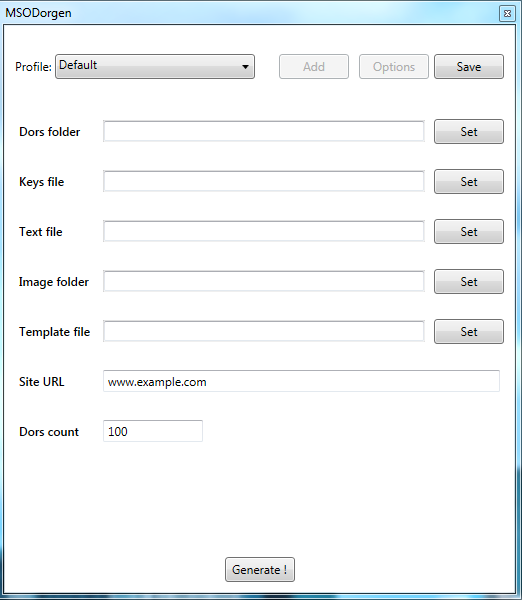
Task: Set the Image folder path
Action: point(469,282)
